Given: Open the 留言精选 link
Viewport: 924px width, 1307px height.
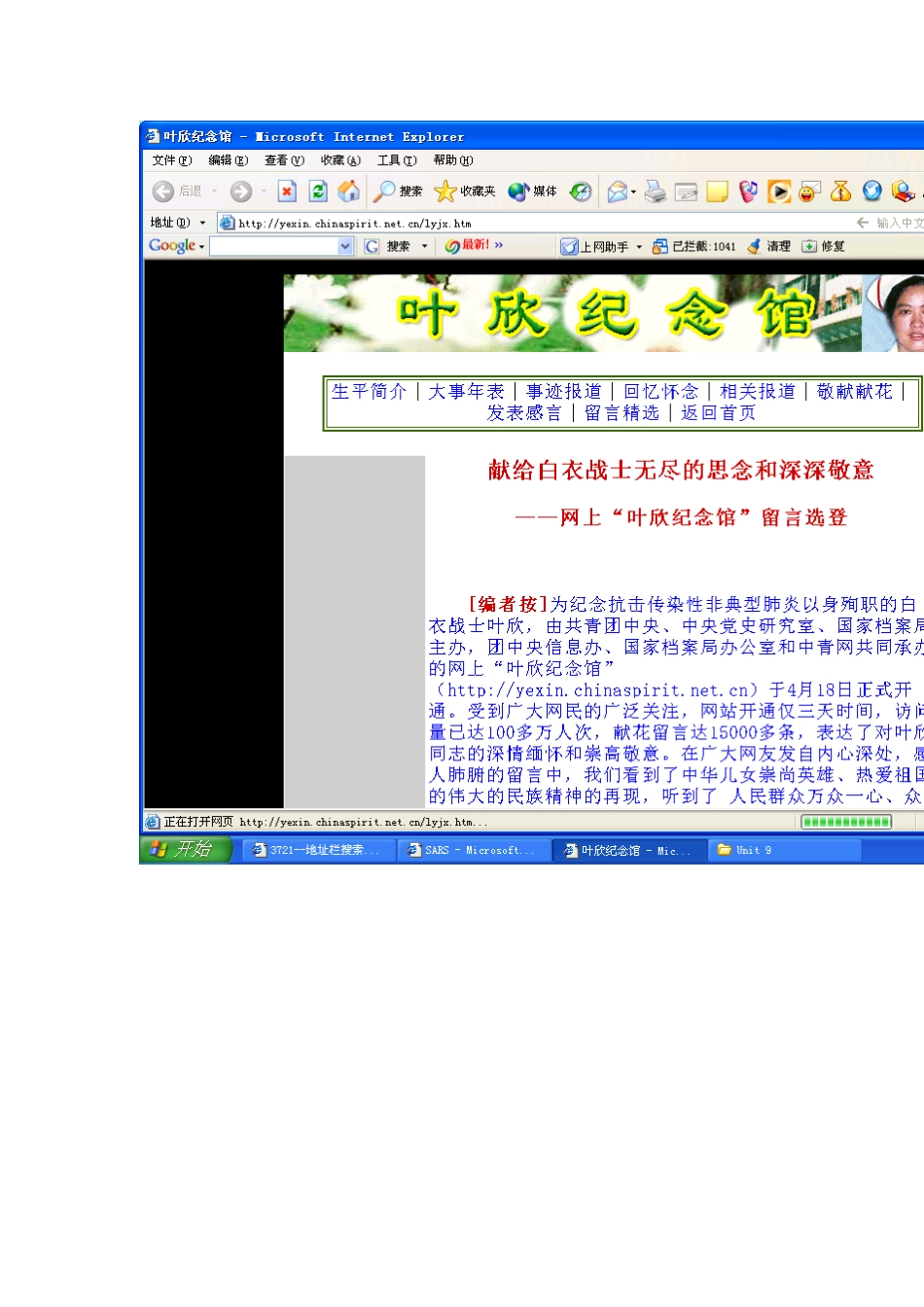Looking at the screenshot, I should (x=622, y=413).
